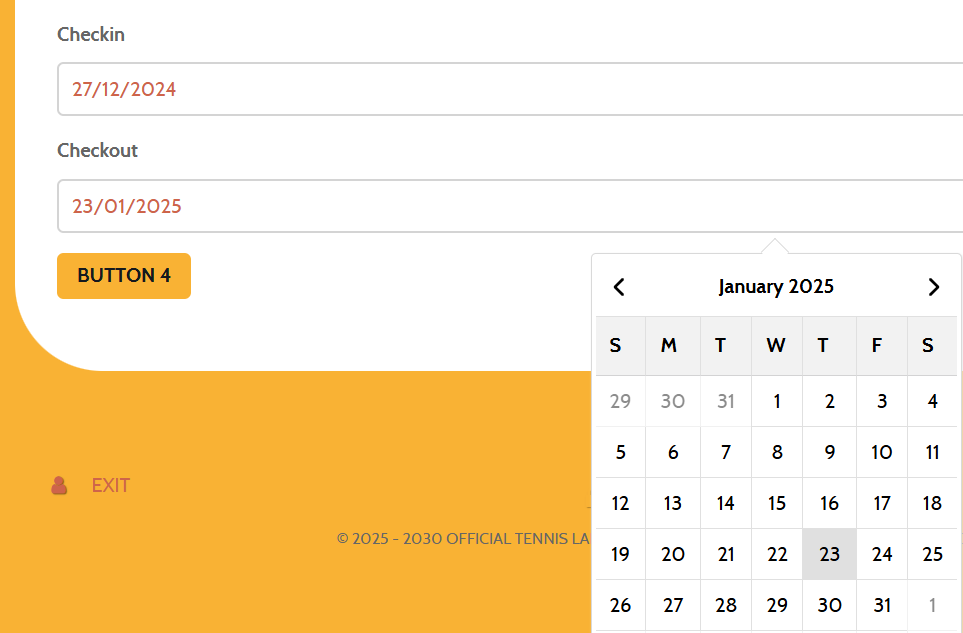Screen dimensions: 963x633
Task: Click the user icon beside EXIT
Action: (59, 486)
